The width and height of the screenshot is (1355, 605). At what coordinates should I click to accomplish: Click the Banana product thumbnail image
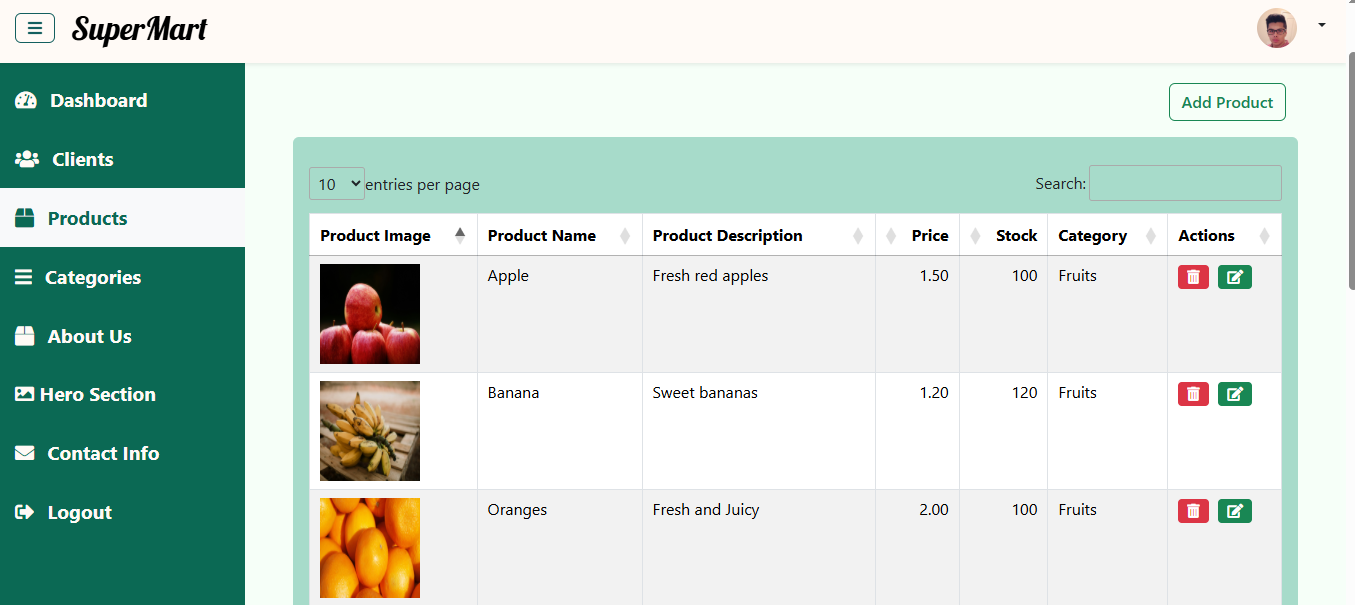click(x=370, y=431)
